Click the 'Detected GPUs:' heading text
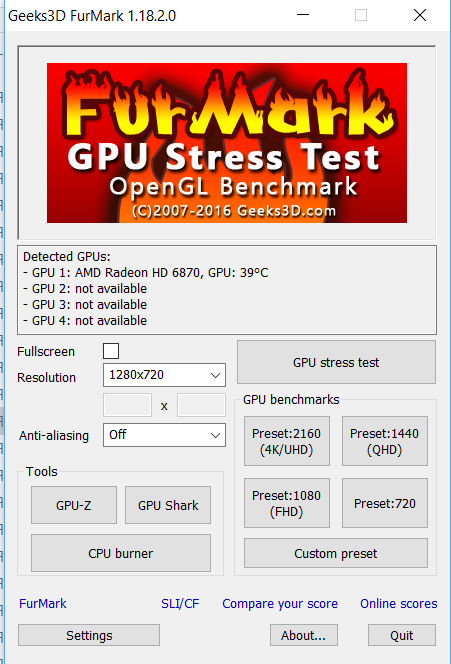 (x=66, y=257)
